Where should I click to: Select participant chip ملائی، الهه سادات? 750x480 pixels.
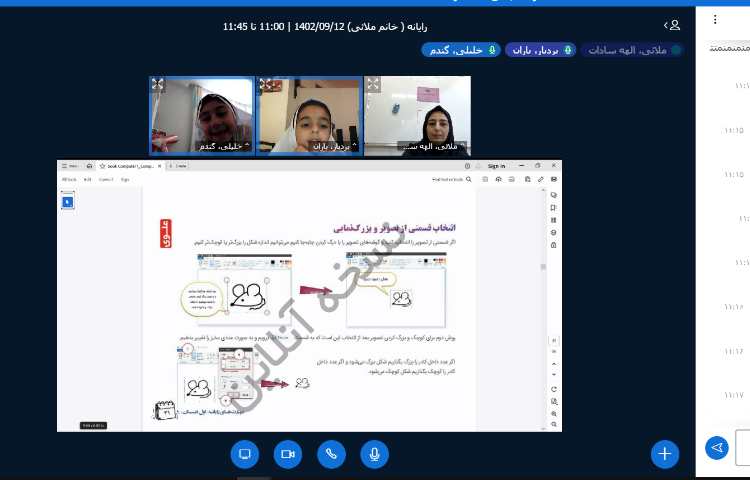(632, 50)
